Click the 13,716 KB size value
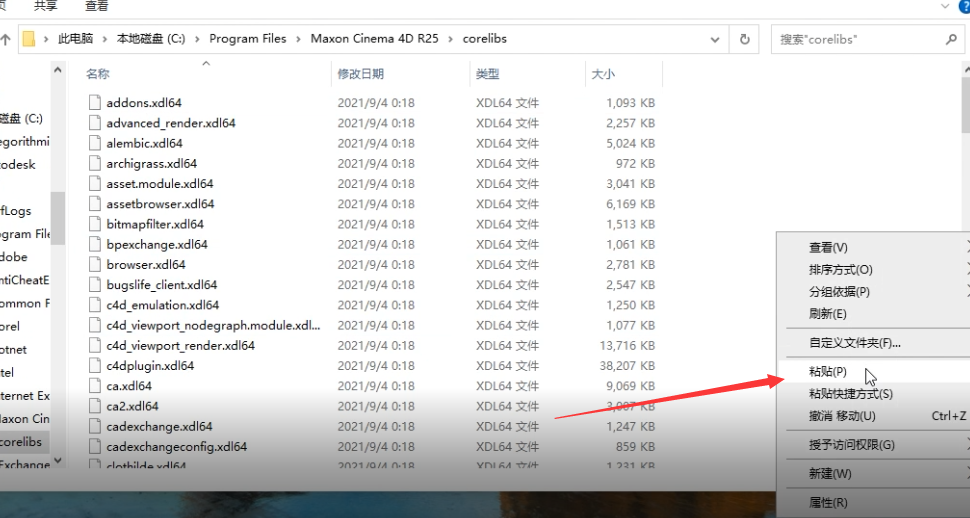 [627, 345]
